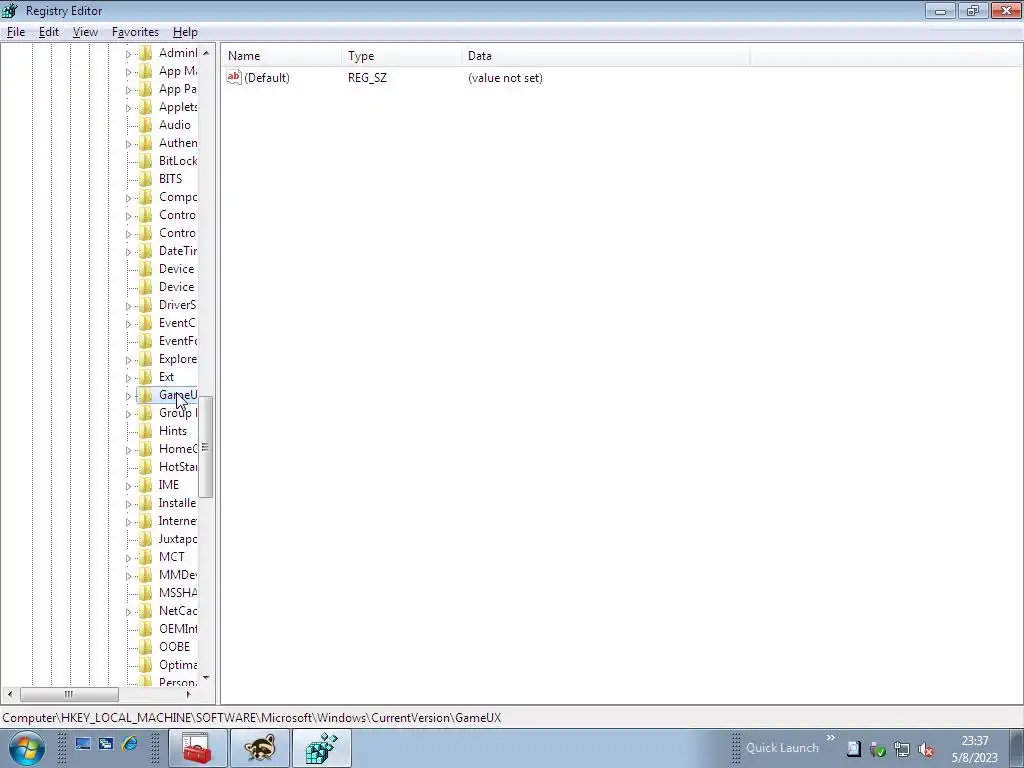Click the Show Desktop quick launch icon

click(x=83, y=744)
